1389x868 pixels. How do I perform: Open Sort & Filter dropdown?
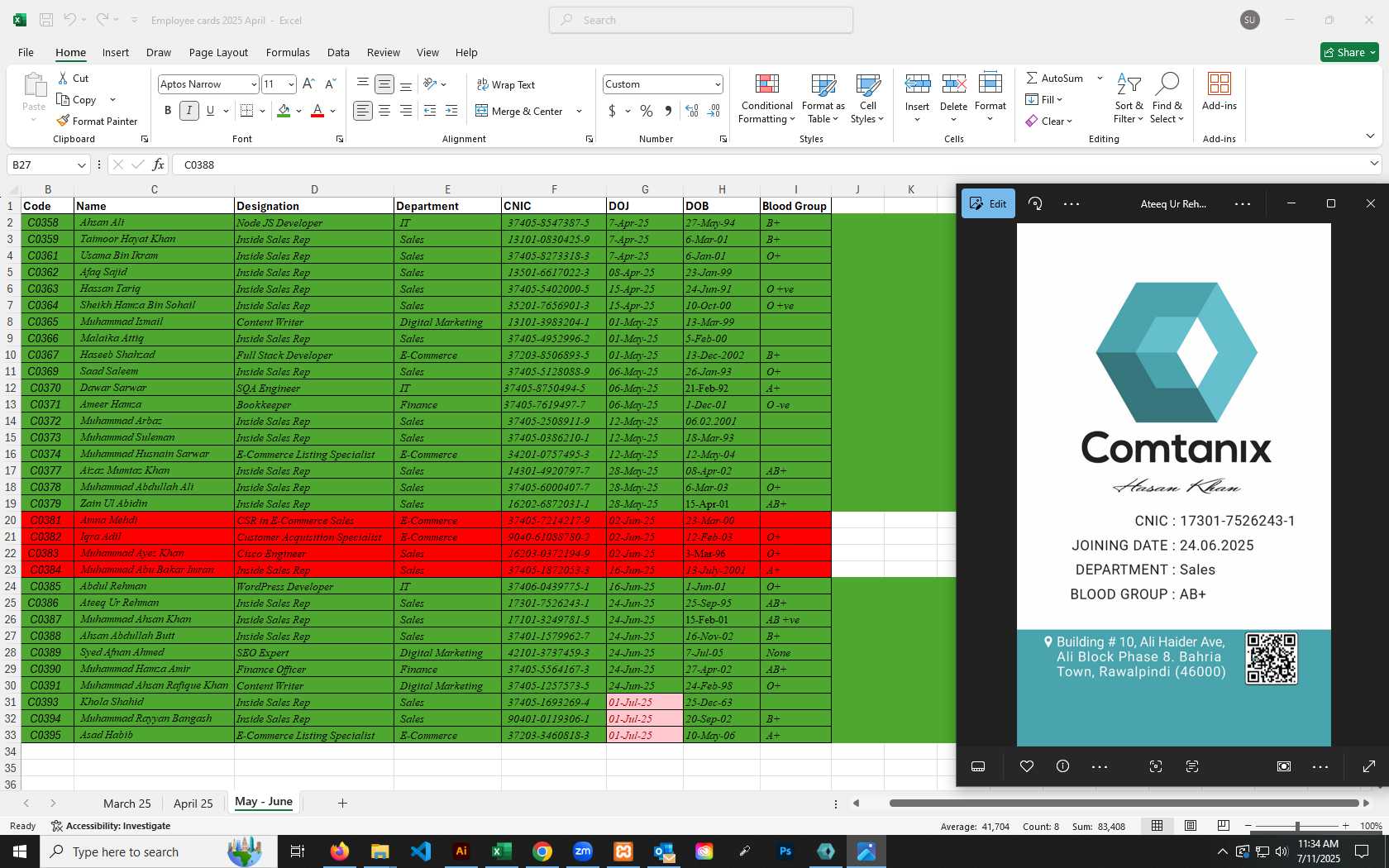click(x=1129, y=99)
